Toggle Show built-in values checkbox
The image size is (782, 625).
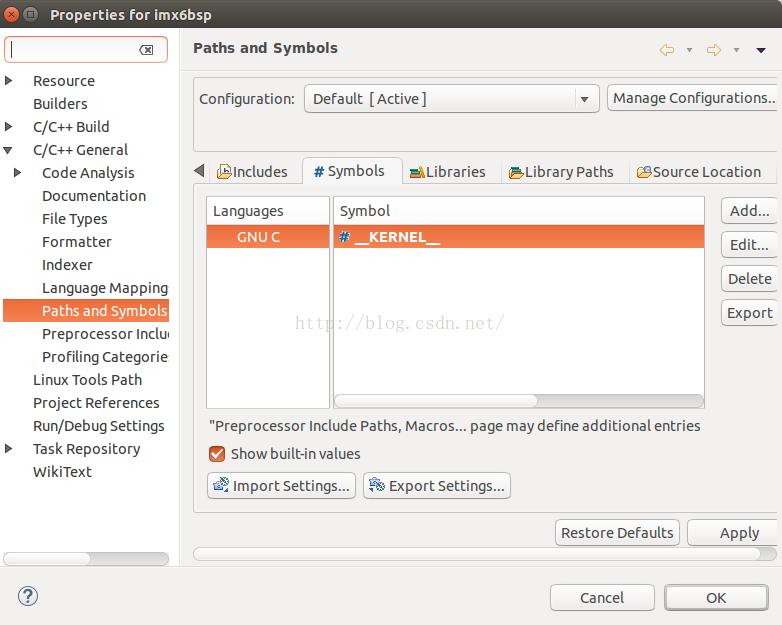point(216,454)
